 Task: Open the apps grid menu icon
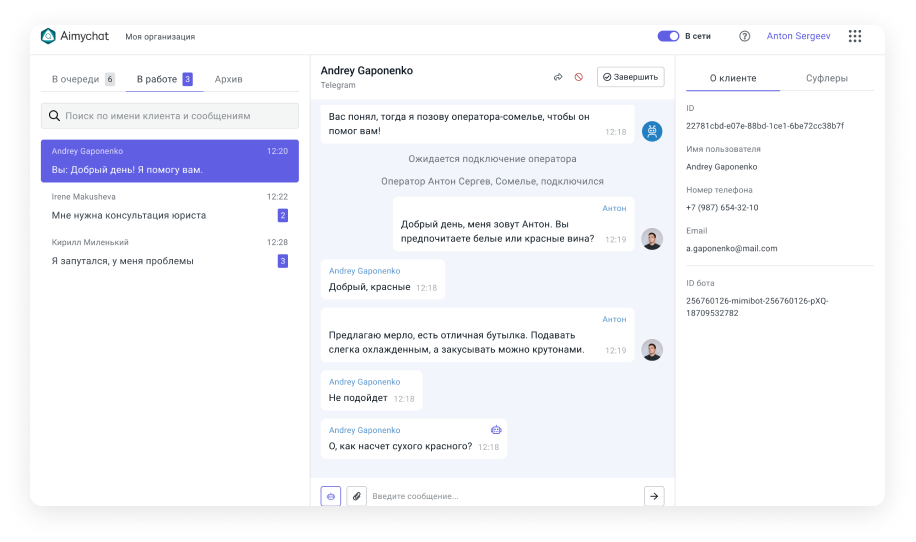tap(855, 36)
